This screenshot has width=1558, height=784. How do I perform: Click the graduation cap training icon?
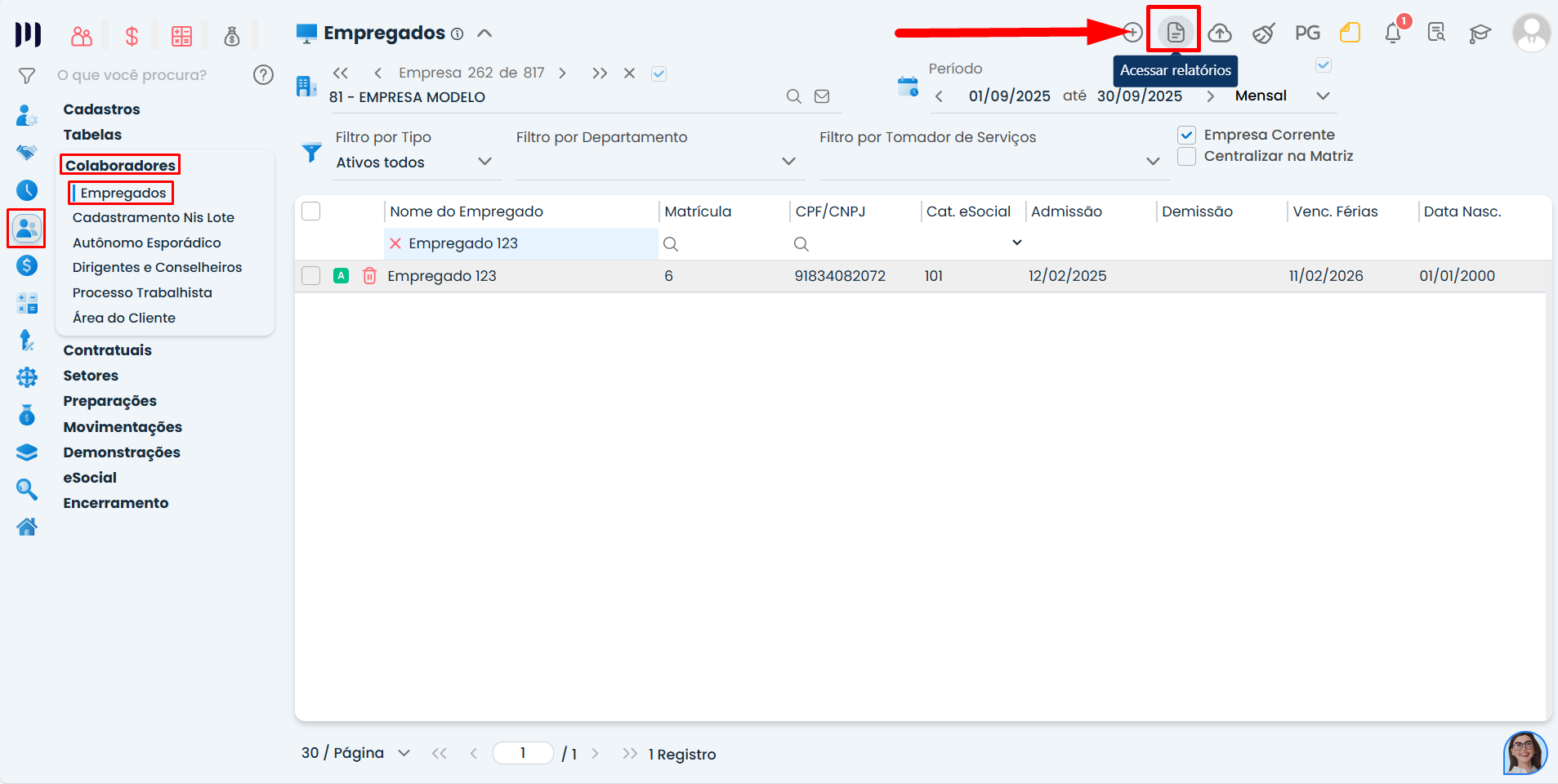1480,33
